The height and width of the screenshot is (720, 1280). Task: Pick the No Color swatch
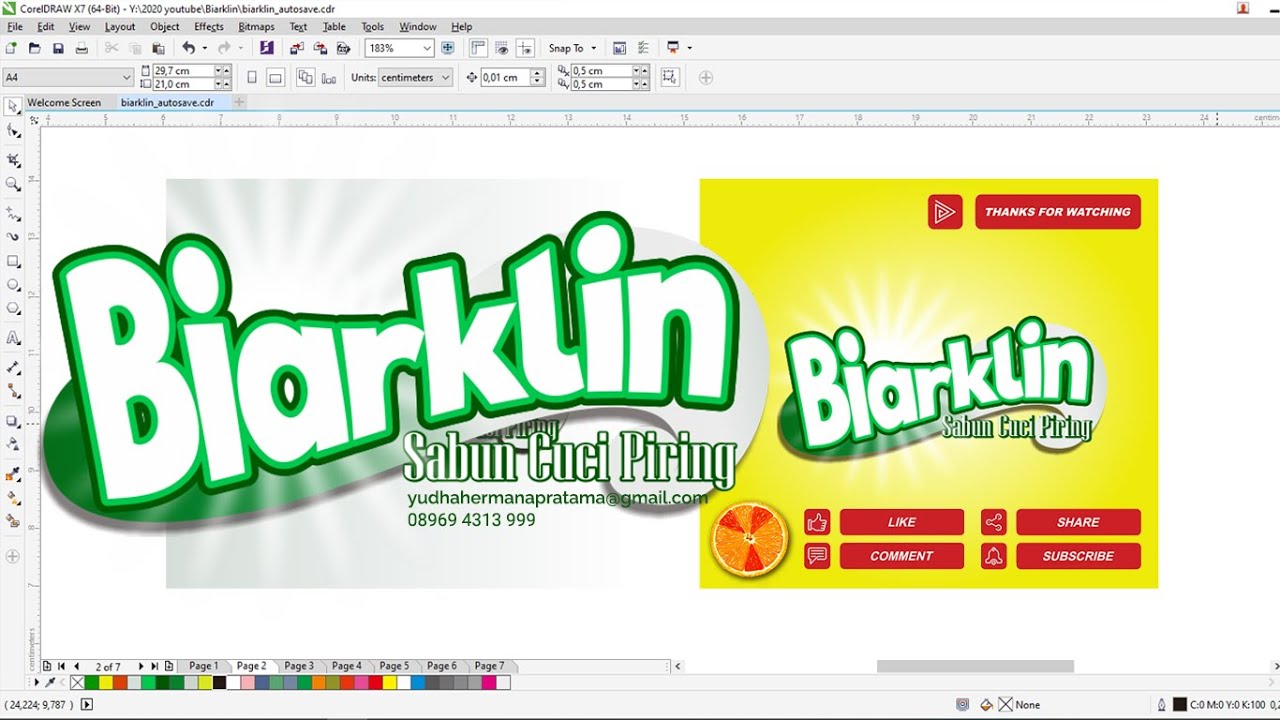[77, 682]
